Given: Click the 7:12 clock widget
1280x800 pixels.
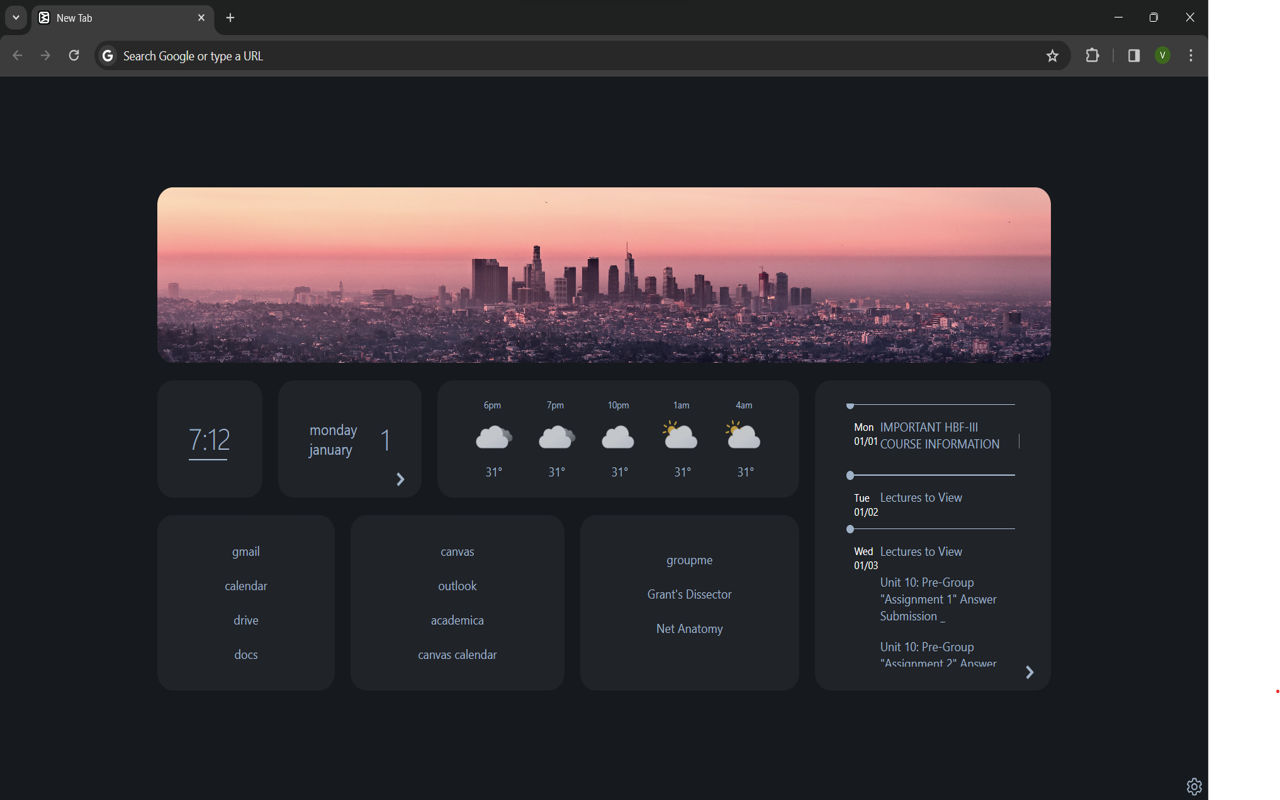Looking at the screenshot, I should [x=209, y=440].
